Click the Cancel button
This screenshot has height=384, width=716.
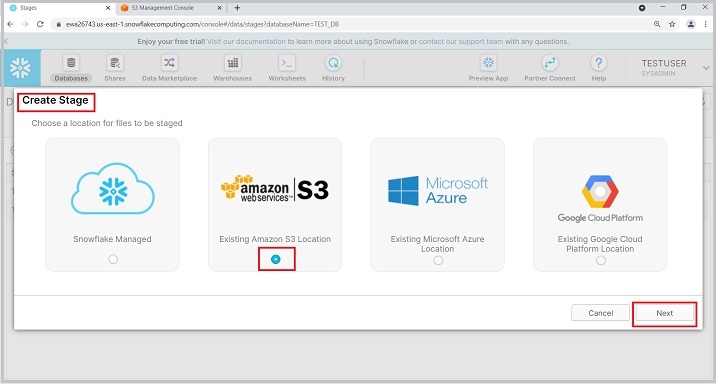pos(600,313)
